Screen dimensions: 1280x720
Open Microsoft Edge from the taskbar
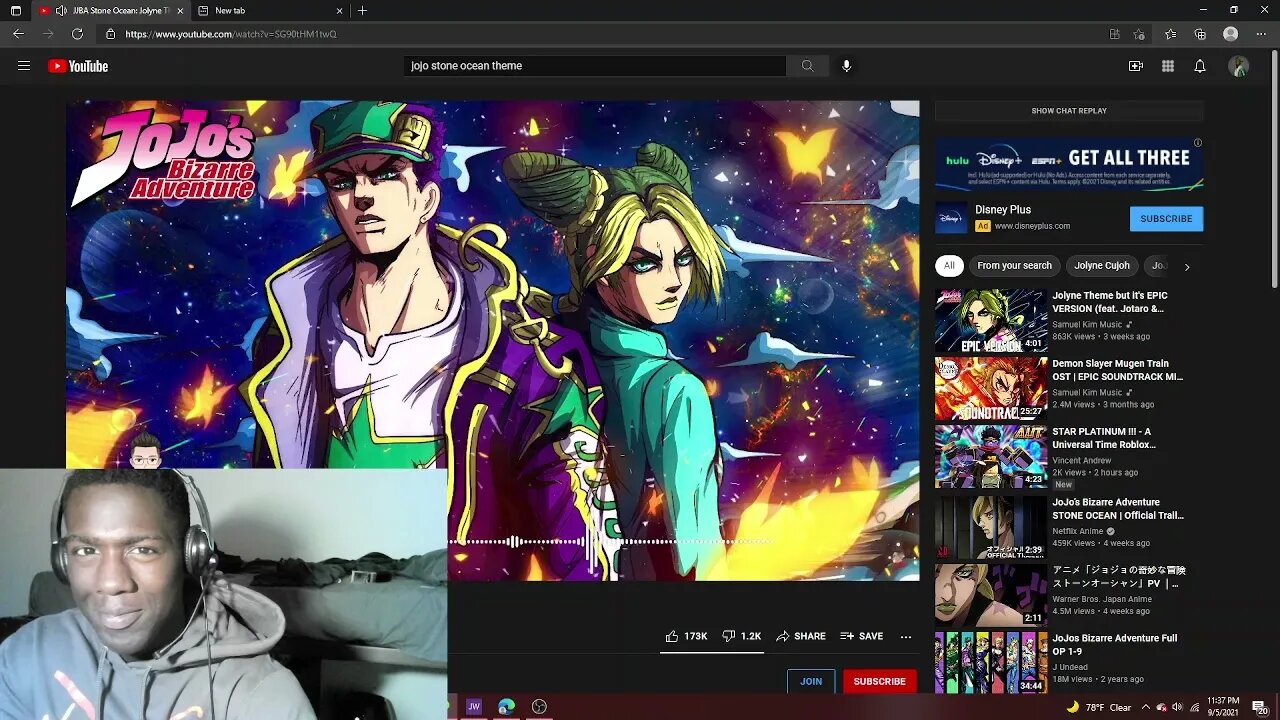coord(507,707)
